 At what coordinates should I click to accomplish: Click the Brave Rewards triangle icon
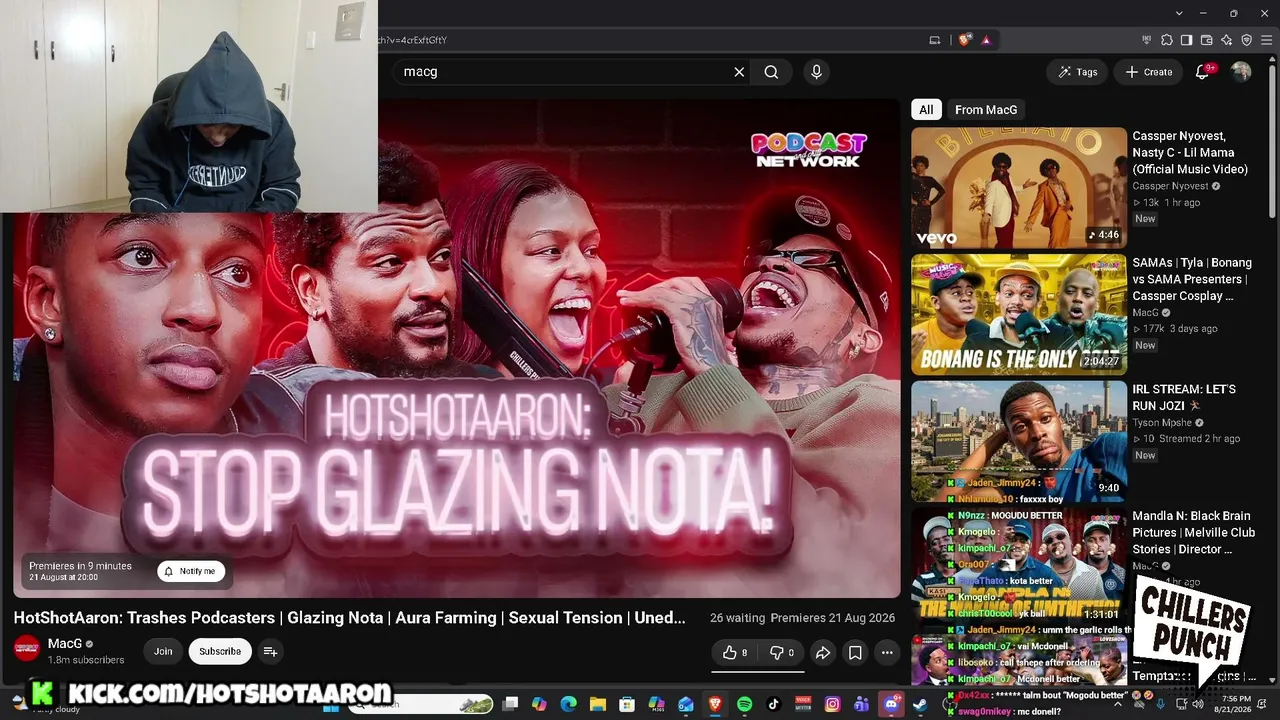(x=986, y=40)
